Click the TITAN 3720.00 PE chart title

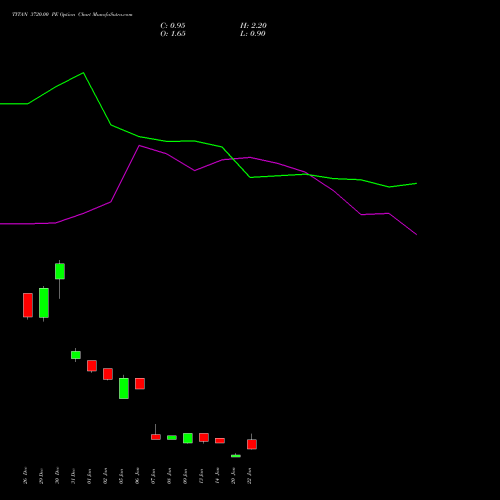[x=72, y=15]
